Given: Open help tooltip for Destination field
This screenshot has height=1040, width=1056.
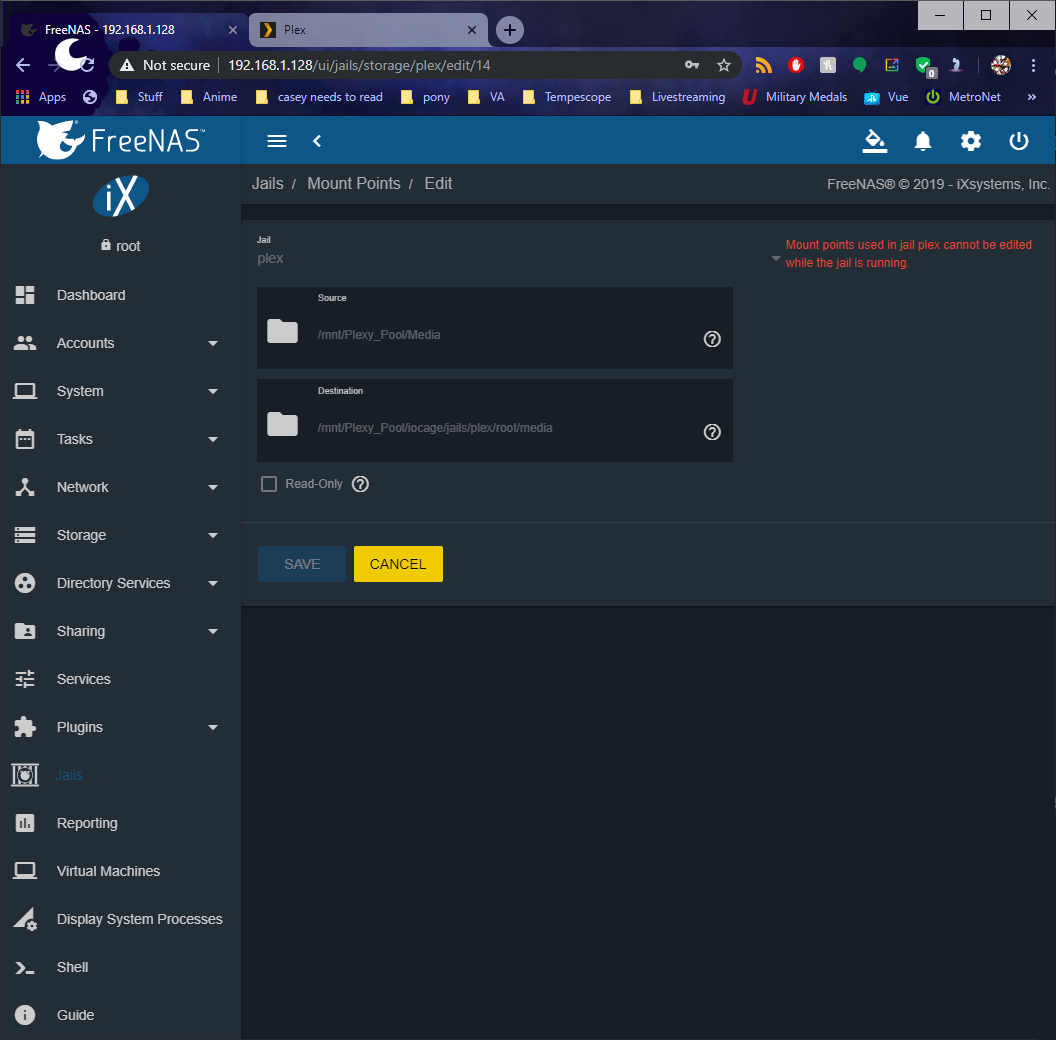Looking at the screenshot, I should [x=712, y=432].
